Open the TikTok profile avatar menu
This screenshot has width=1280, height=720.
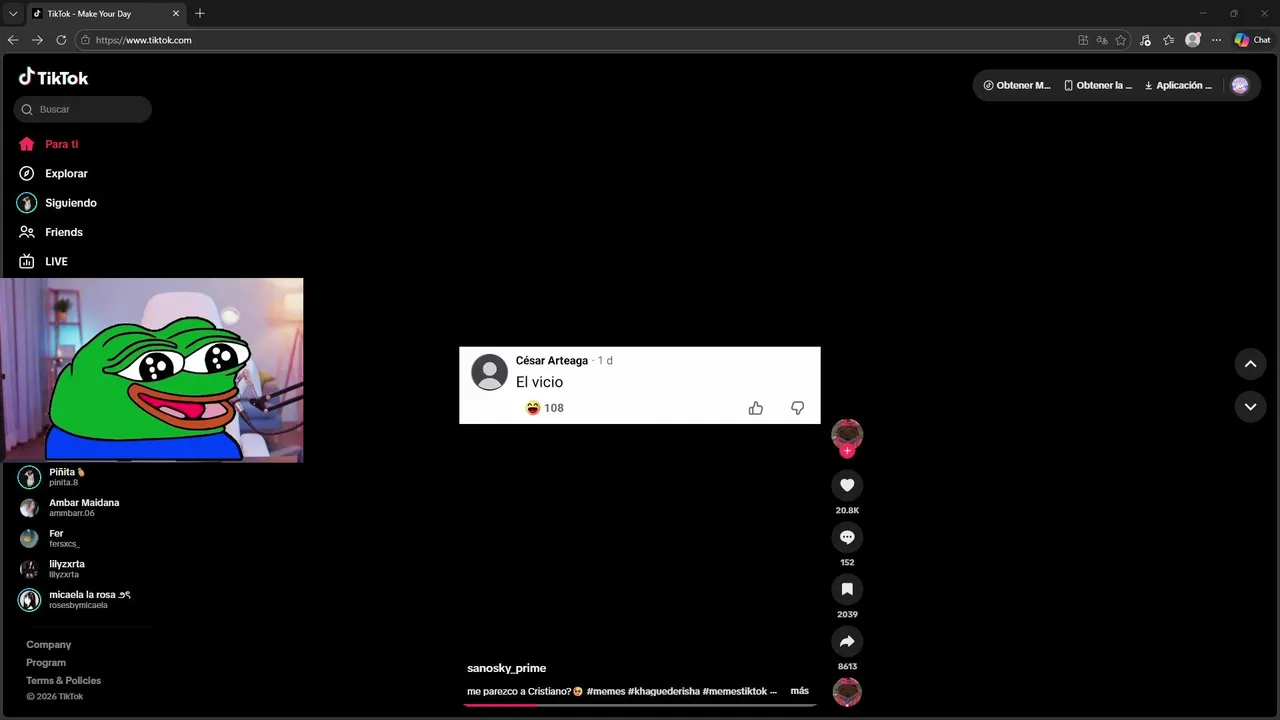1240,85
